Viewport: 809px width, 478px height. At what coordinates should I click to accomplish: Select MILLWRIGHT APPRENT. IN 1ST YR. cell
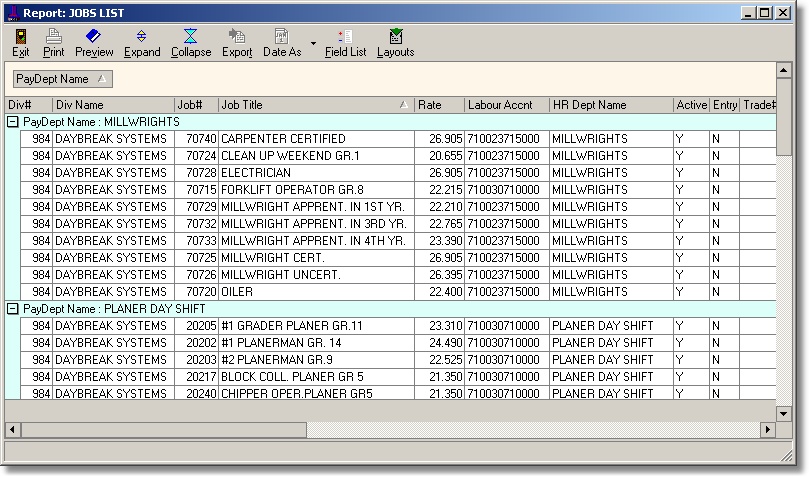click(316, 207)
